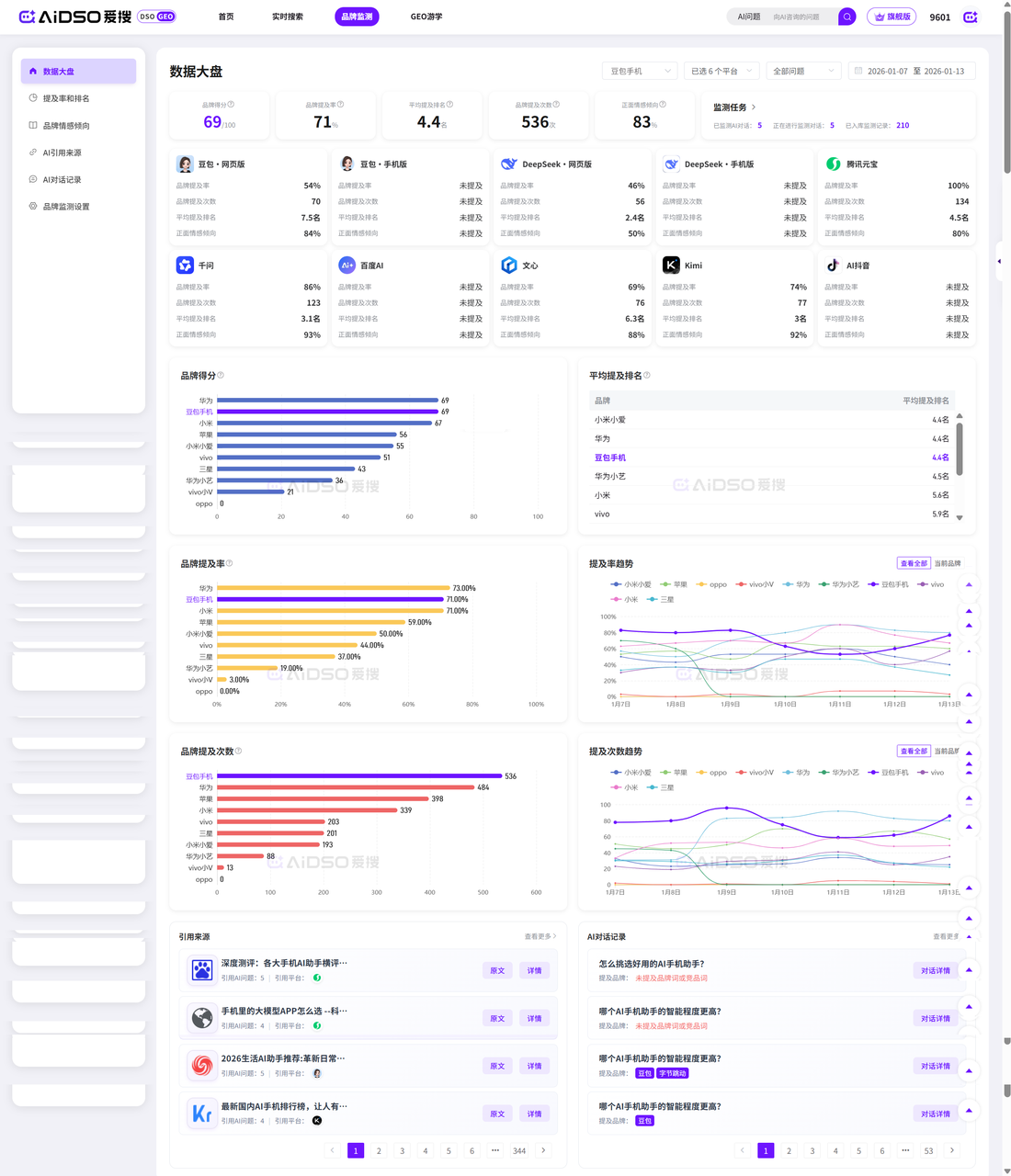Go to 实时搜索 in top navigation
Viewport: 1011px width, 1176px height.
point(287,17)
